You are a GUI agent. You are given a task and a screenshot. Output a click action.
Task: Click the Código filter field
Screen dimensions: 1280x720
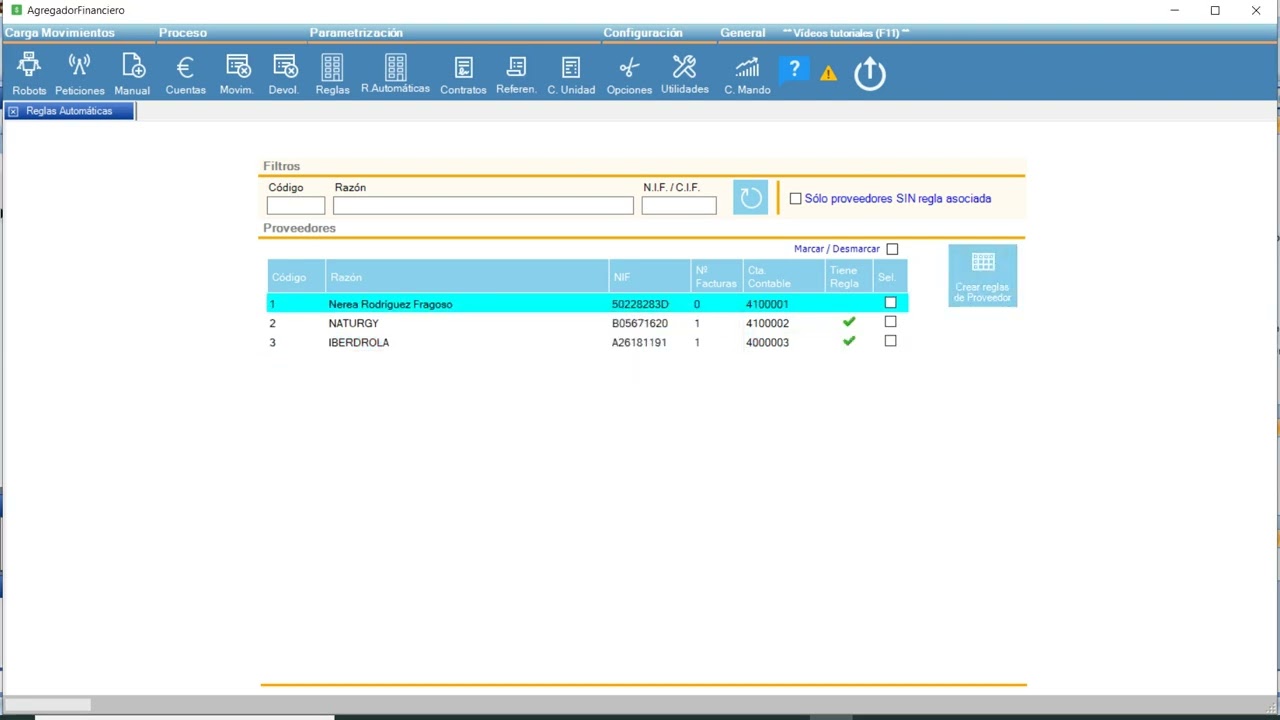point(296,205)
